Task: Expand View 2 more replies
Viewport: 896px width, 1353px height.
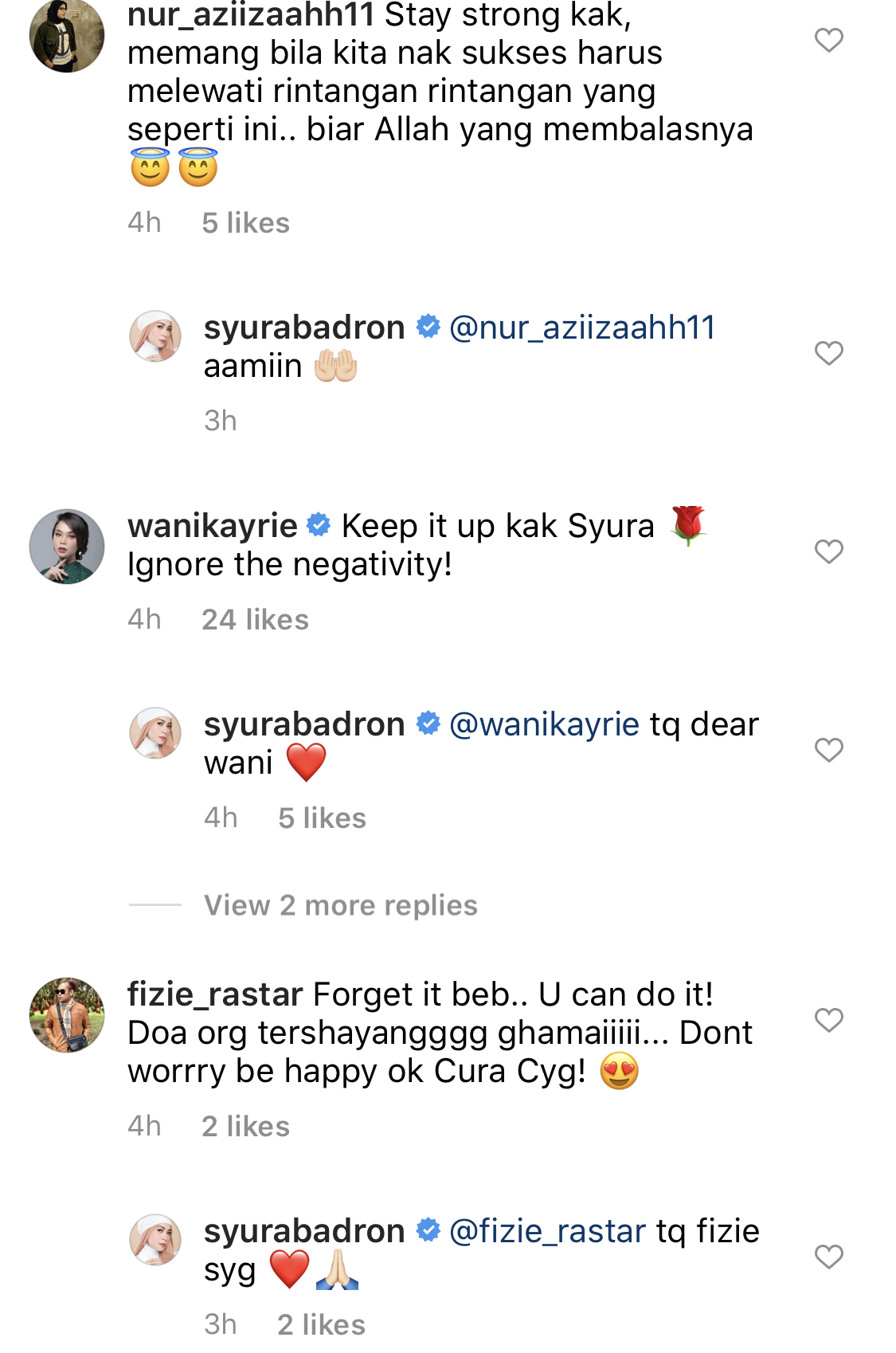Action: click(x=340, y=905)
